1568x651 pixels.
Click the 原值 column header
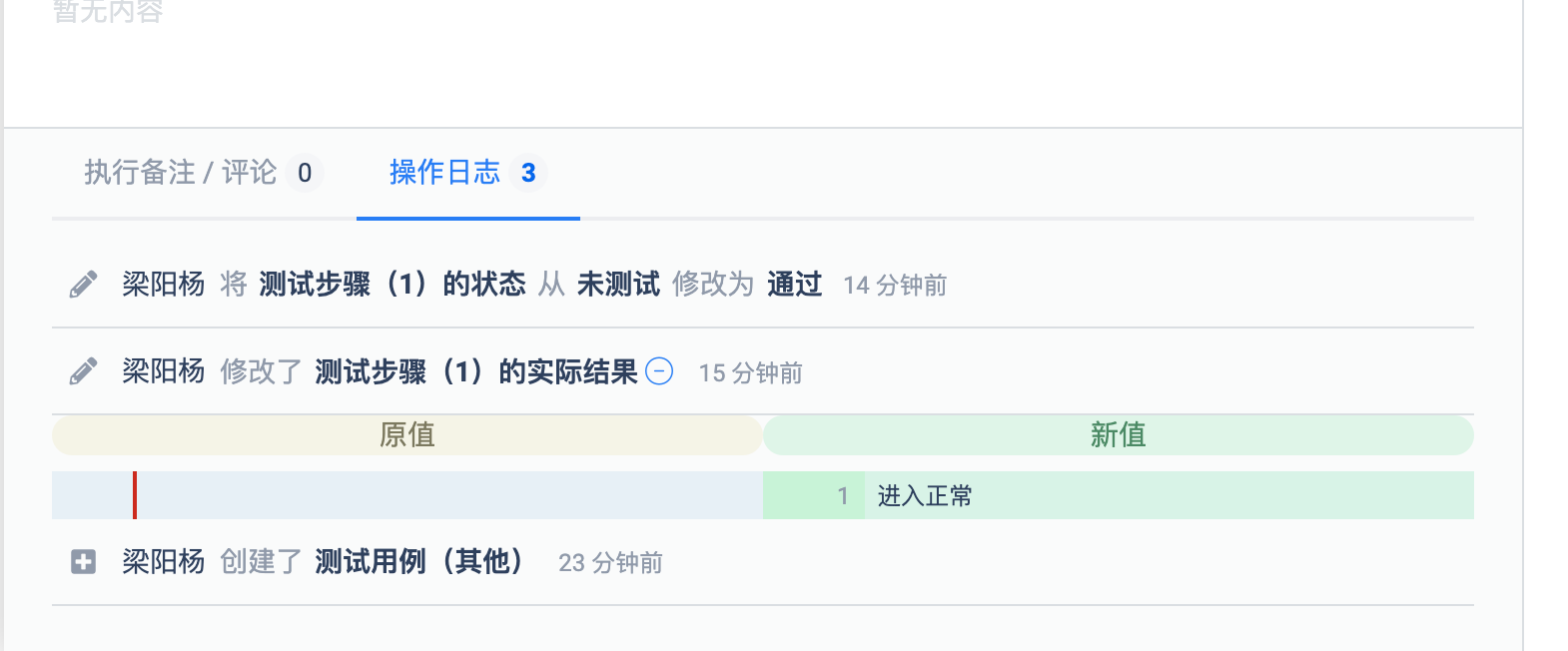click(x=406, y=435)
